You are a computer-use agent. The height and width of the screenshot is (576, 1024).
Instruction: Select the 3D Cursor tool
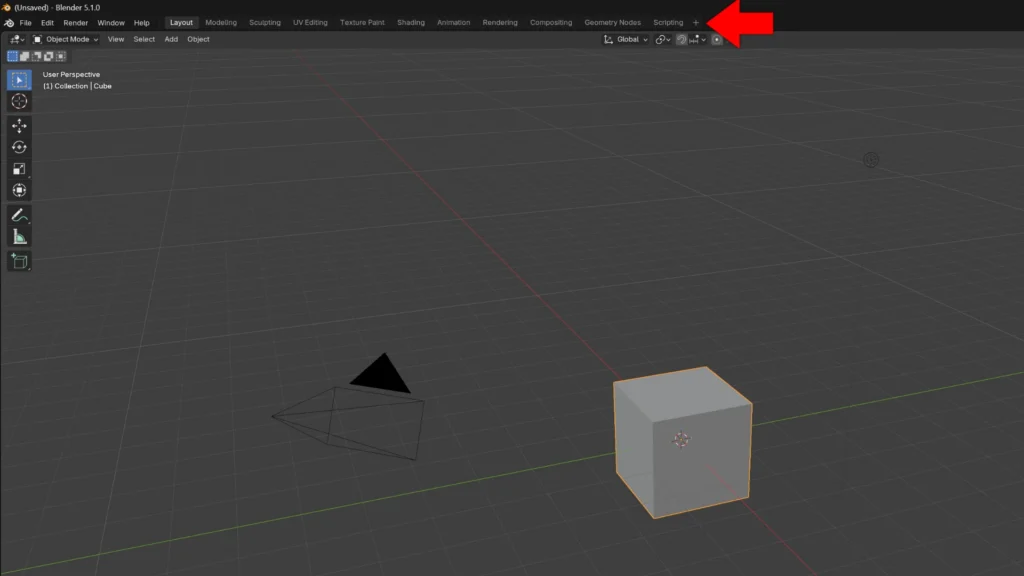tap(19, 101)
